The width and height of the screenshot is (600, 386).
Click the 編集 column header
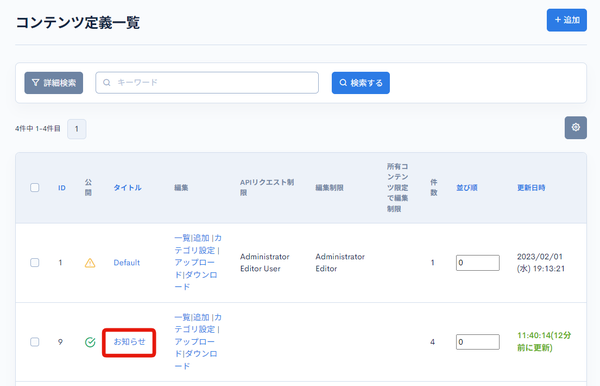(181, 187)
